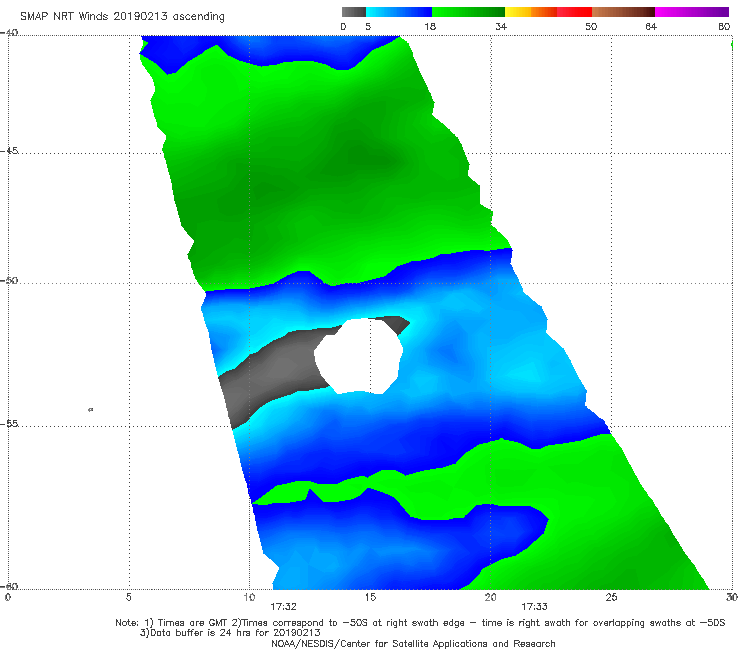This screenshot has height=650, width=740.
Task: Click the color bar label '64'
Action: point(651,26)
